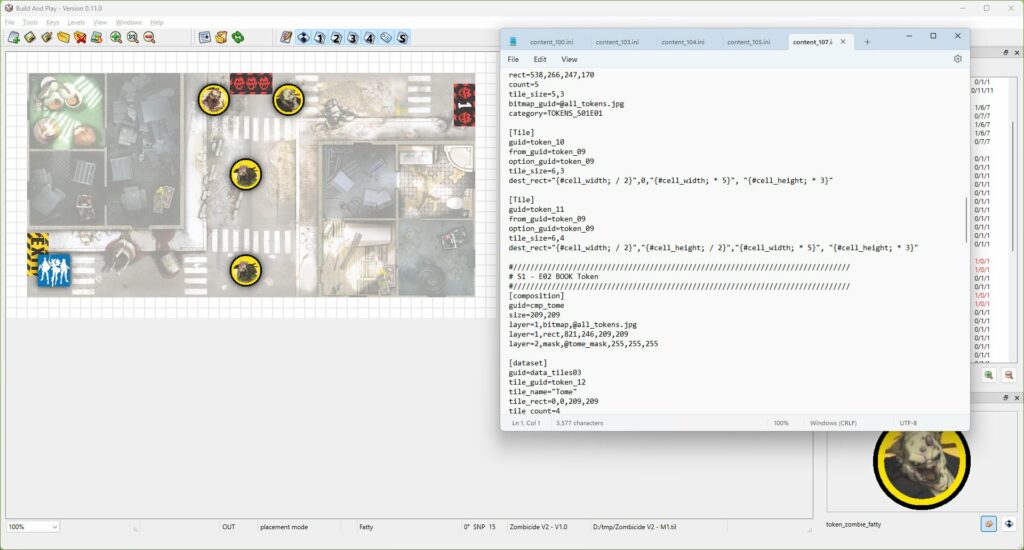Click the orange icon beside token_zombie_fatty
The image size is (1024, 550).
(x=989, y=524)
